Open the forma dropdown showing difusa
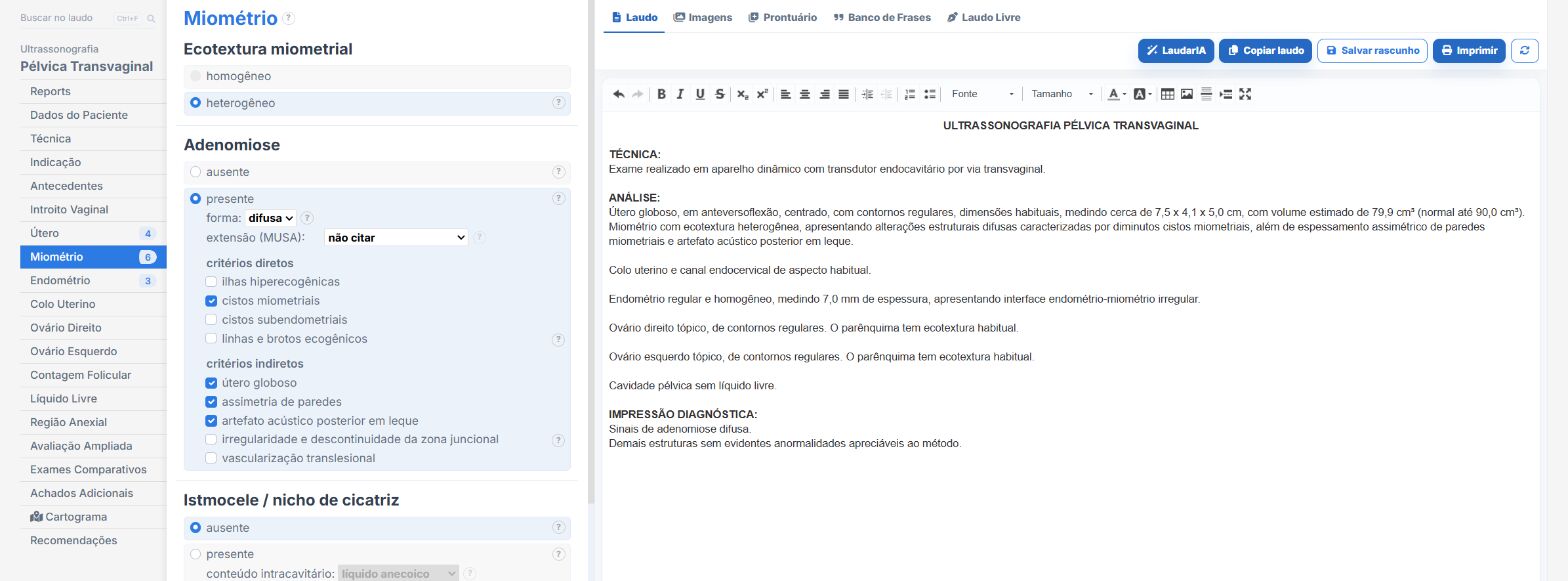 pyautogui.click(x=271, y=218)
